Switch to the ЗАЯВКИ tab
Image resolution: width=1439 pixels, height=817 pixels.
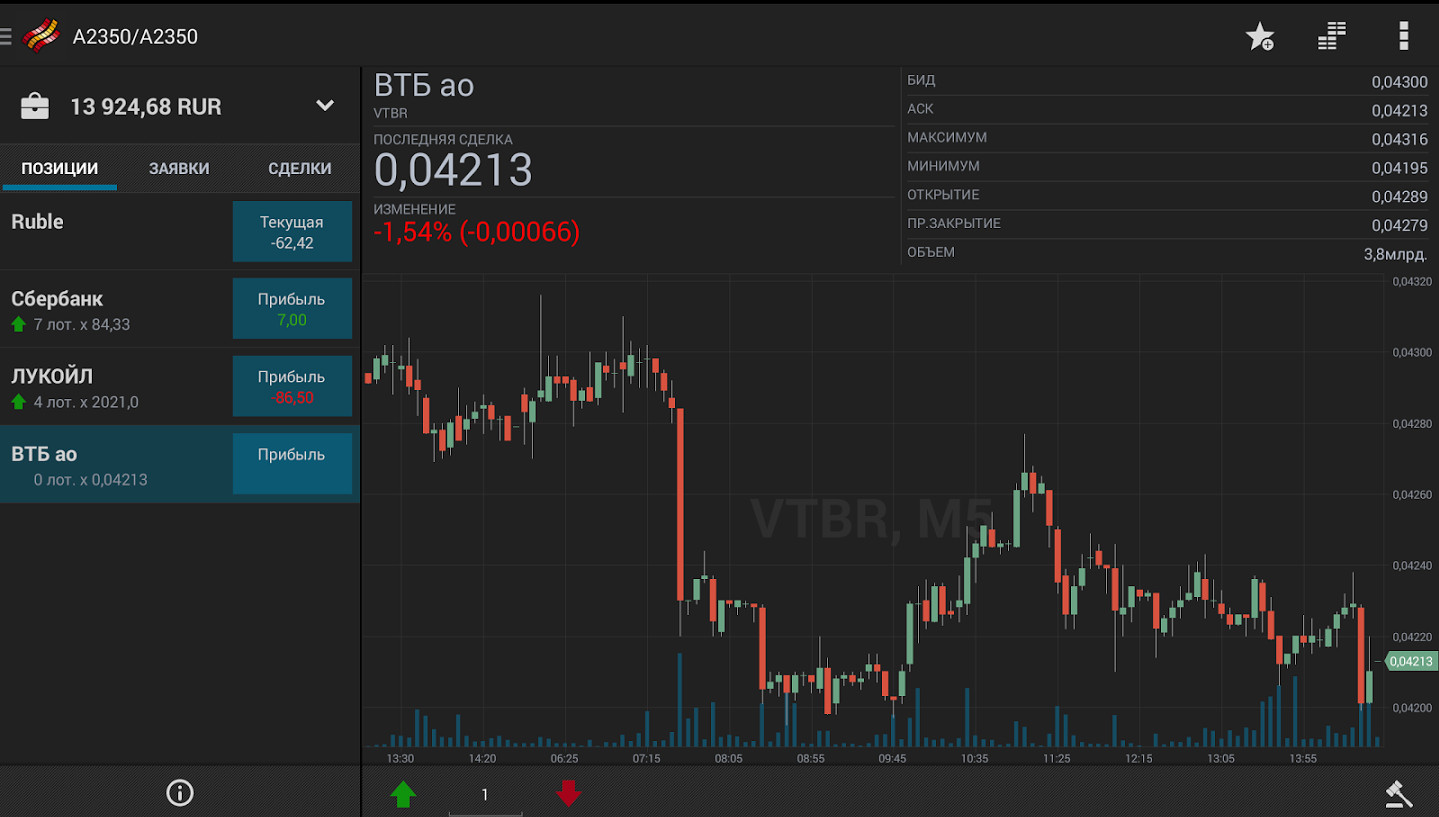[x=179, y=168]
